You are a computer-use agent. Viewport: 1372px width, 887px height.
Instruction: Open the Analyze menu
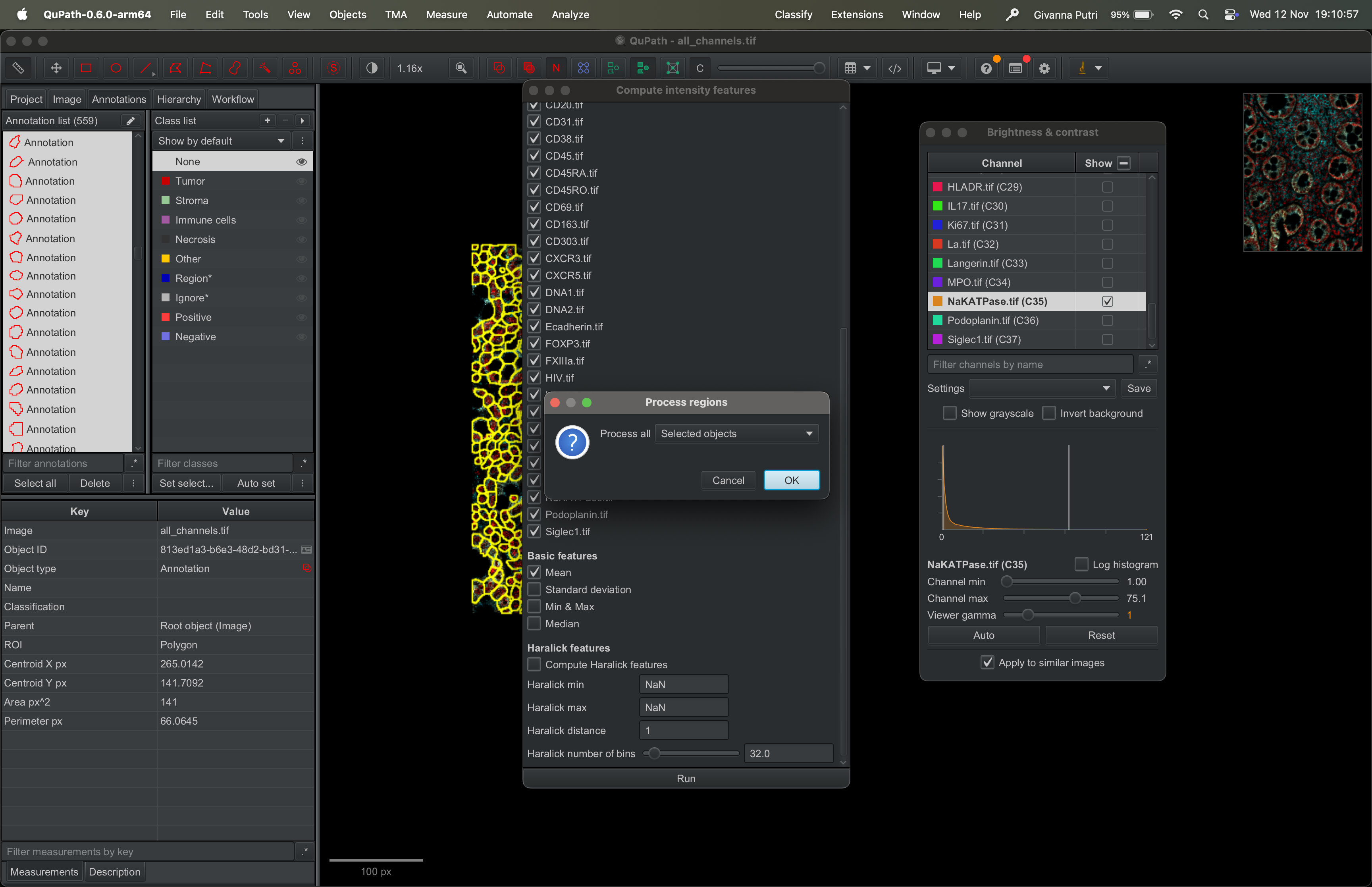pos(570,14)
